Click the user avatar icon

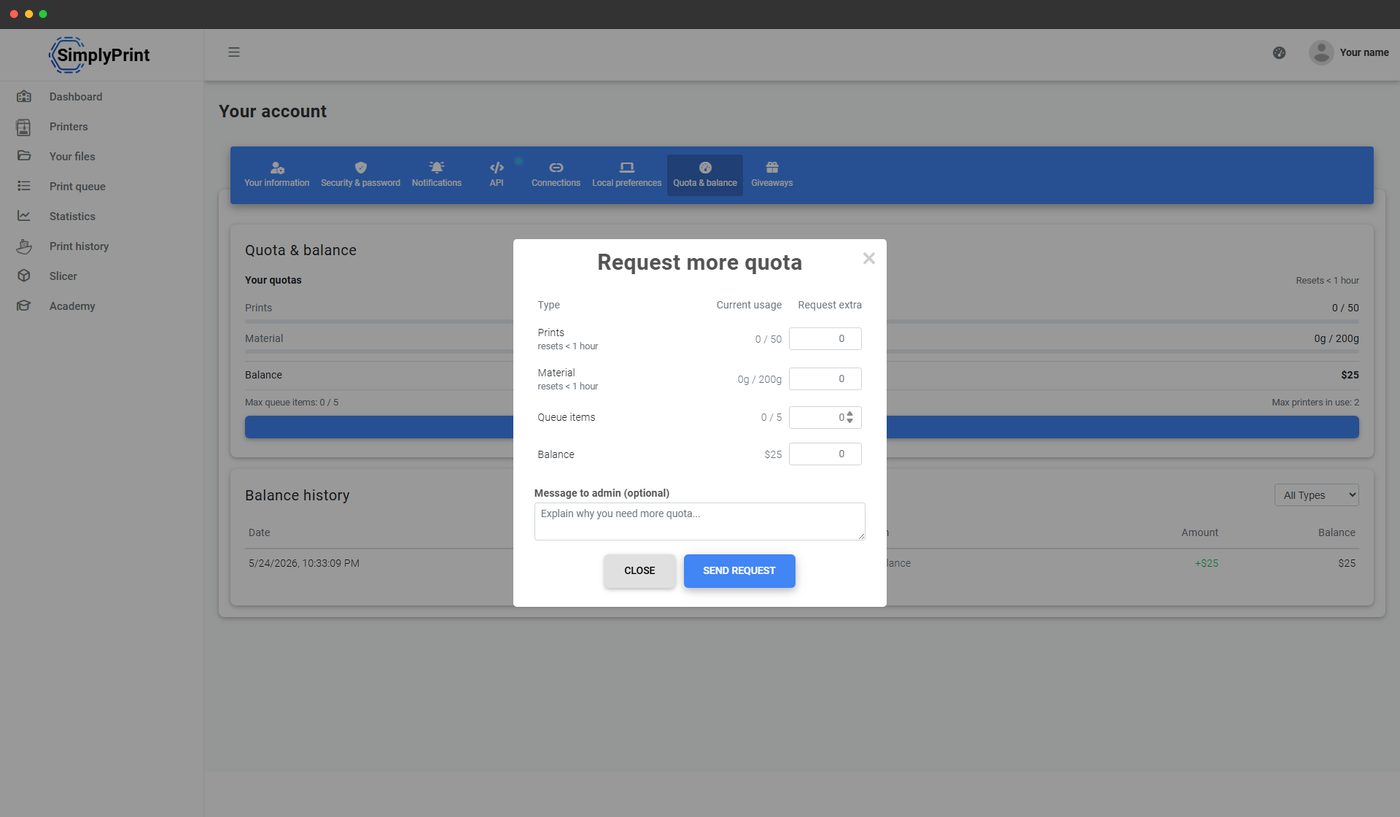[x=1321, y=53]
